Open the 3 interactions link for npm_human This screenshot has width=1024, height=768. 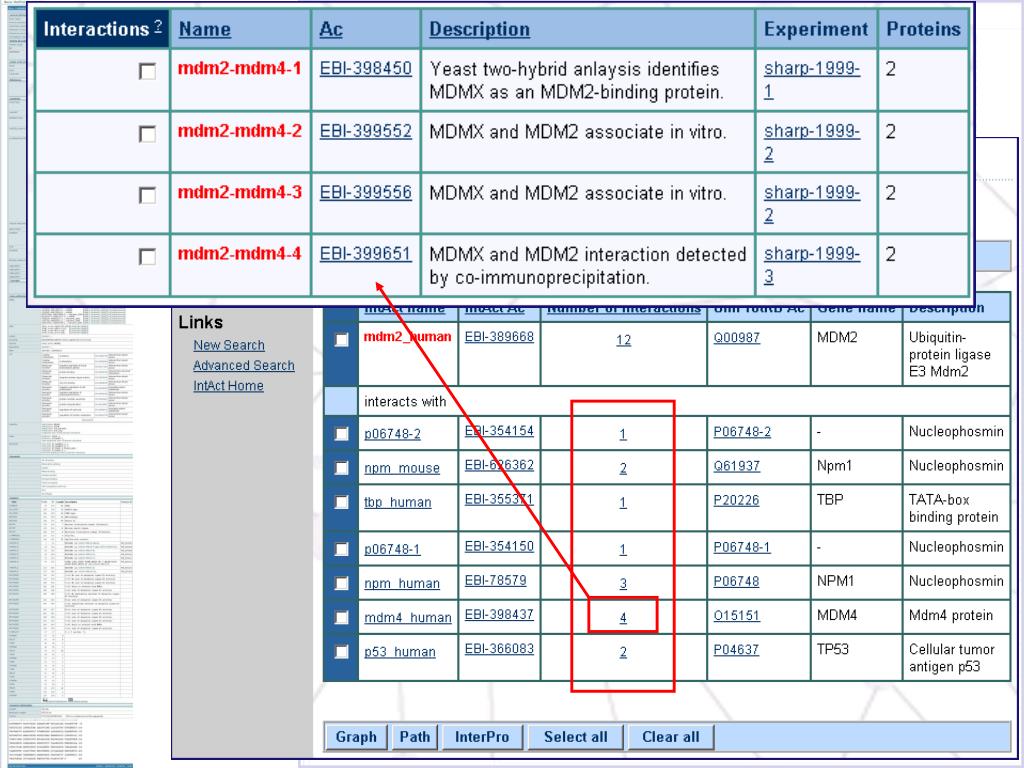pos(623,583)
